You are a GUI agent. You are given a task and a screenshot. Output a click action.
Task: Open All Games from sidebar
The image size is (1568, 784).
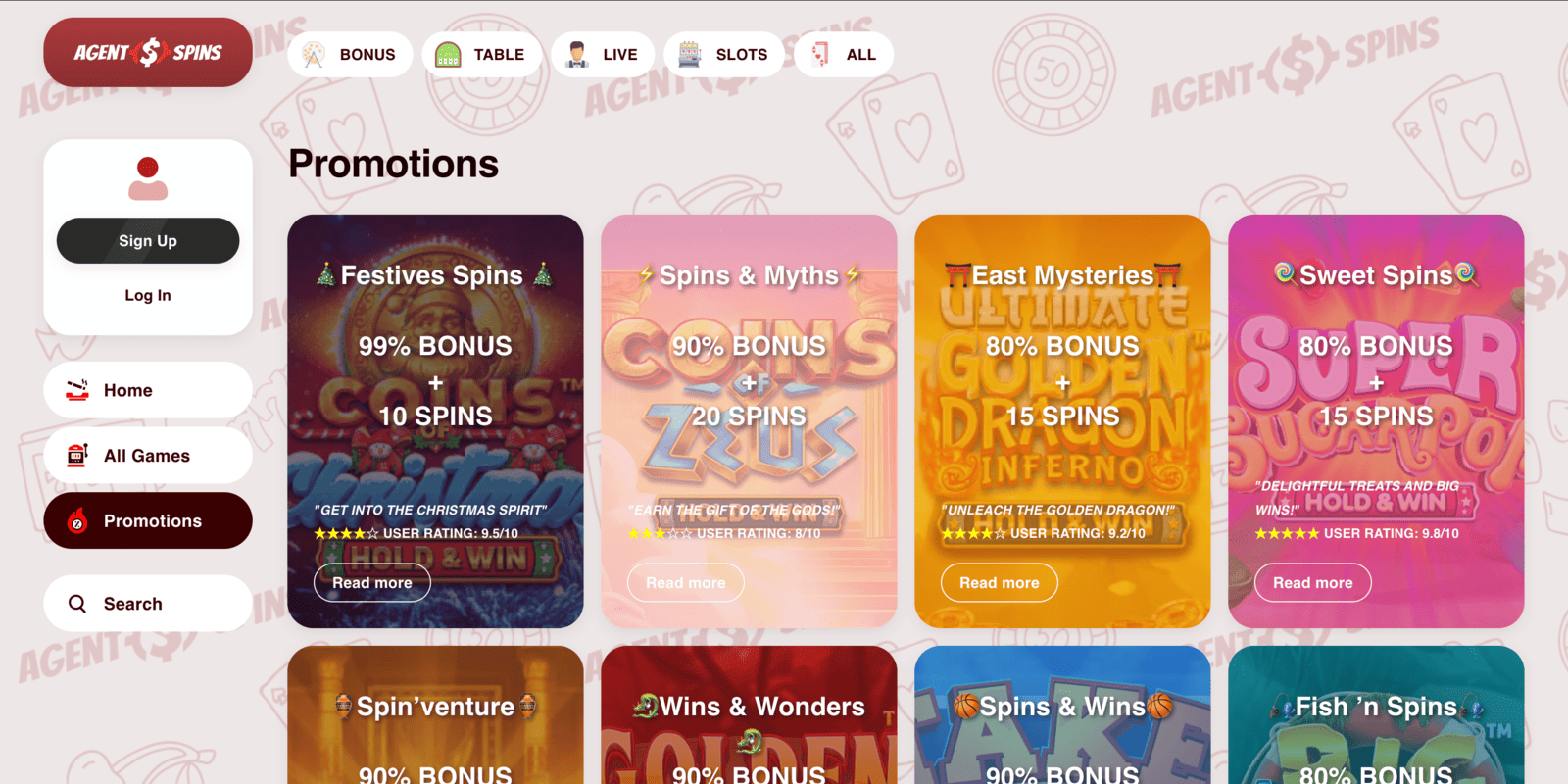click(148, 456)
